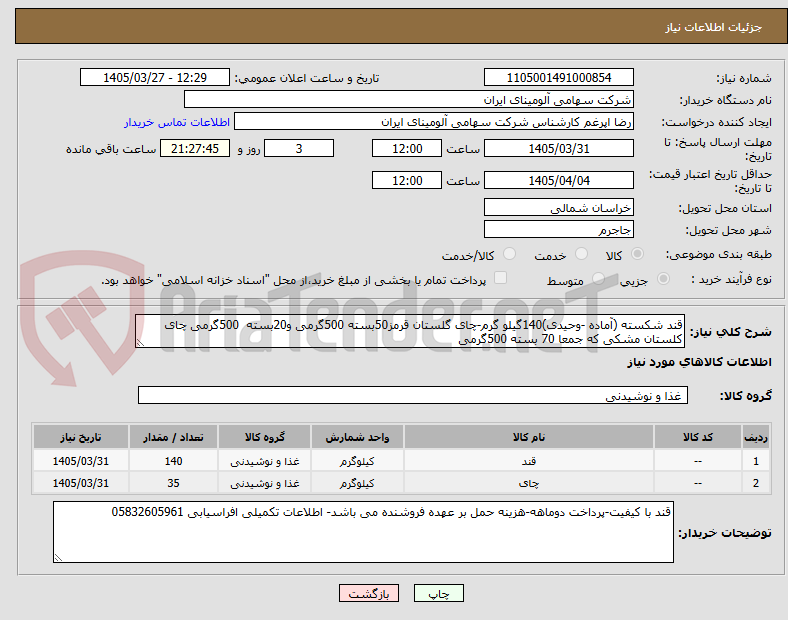Click the delivery province field خراسان شمالی

click(x=558, y=208)
